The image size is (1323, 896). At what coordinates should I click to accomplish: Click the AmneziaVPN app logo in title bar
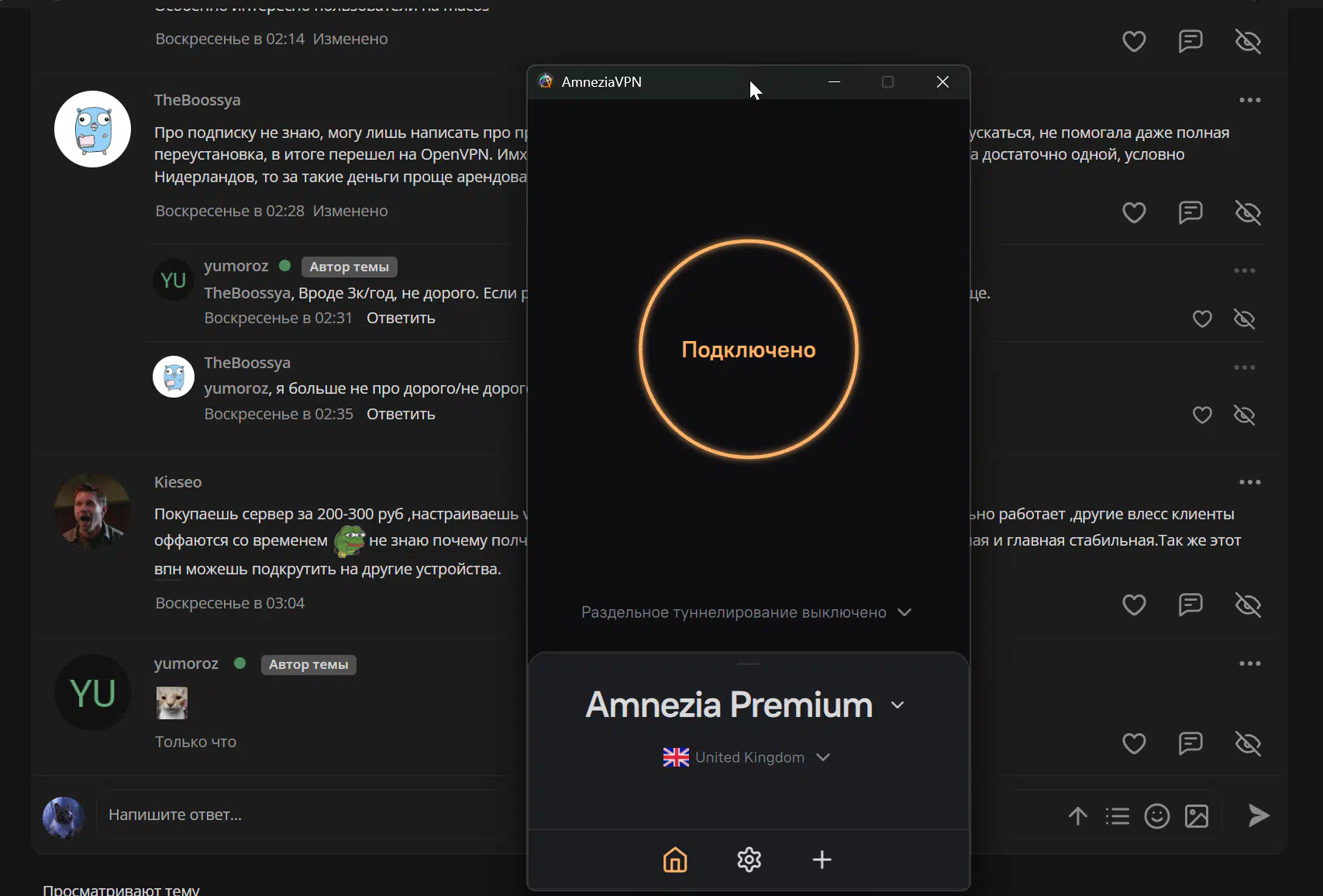coord(546,81)
